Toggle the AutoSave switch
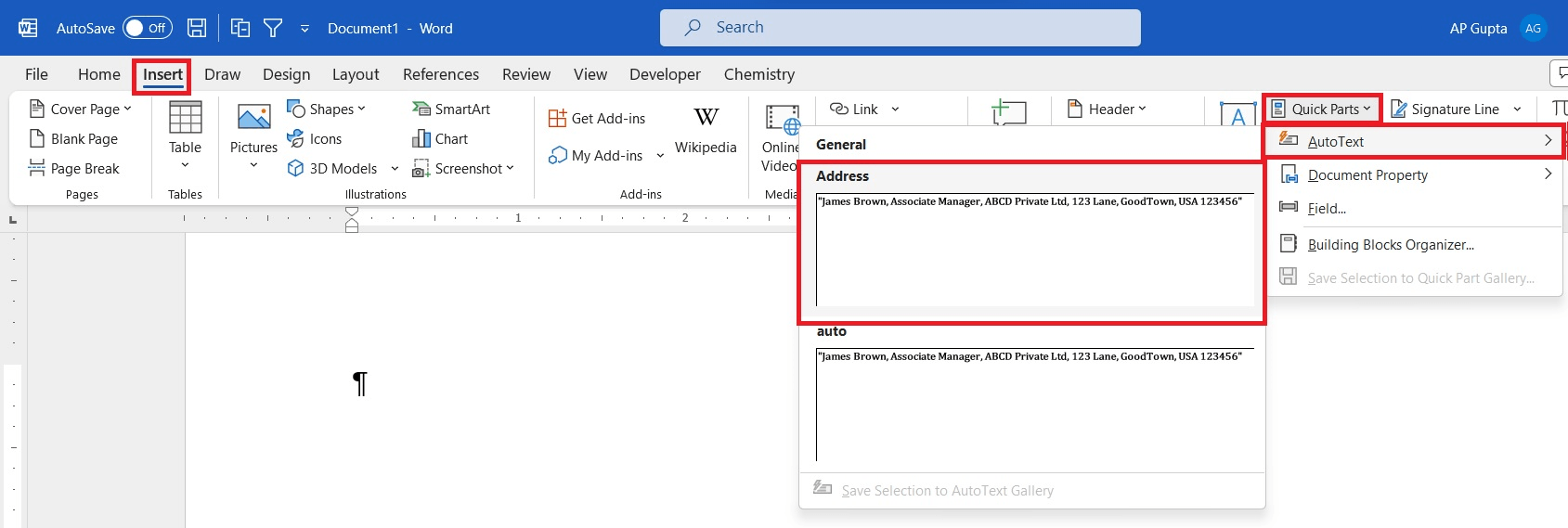Screen dimensions: 1568x528 click(x=147, y=28)
